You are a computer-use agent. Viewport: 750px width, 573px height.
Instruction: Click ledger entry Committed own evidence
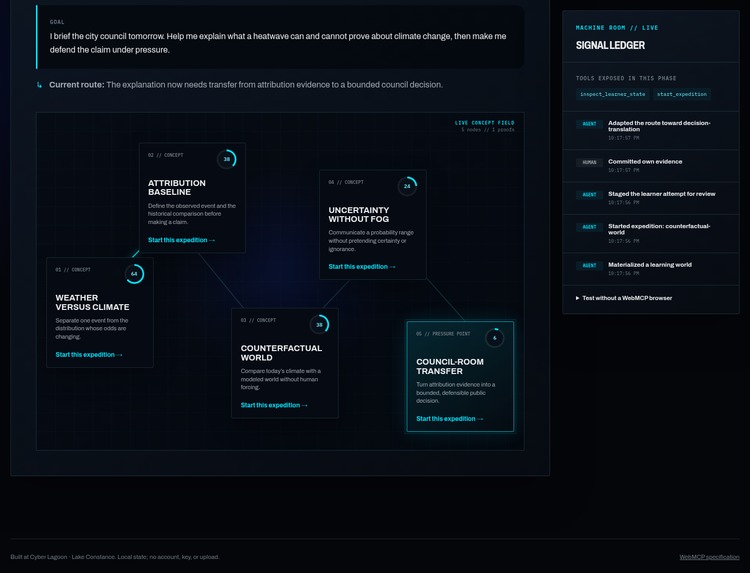point(651,166)
